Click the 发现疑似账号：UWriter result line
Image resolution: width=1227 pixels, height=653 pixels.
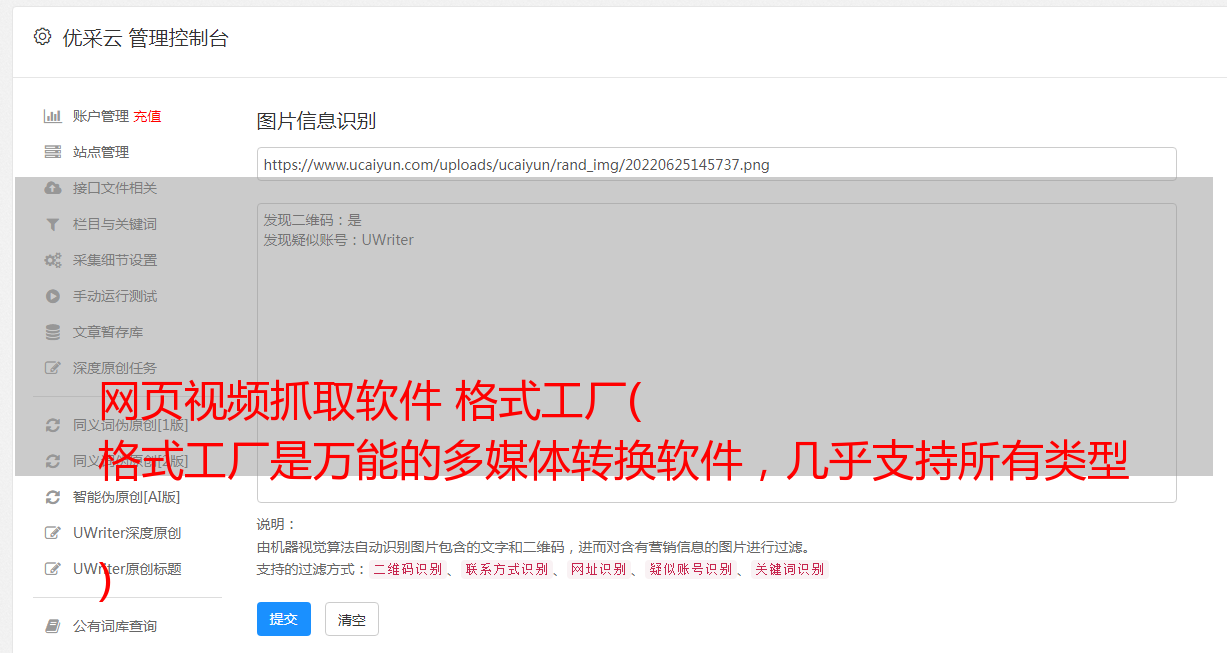click(x=338, y=240)
